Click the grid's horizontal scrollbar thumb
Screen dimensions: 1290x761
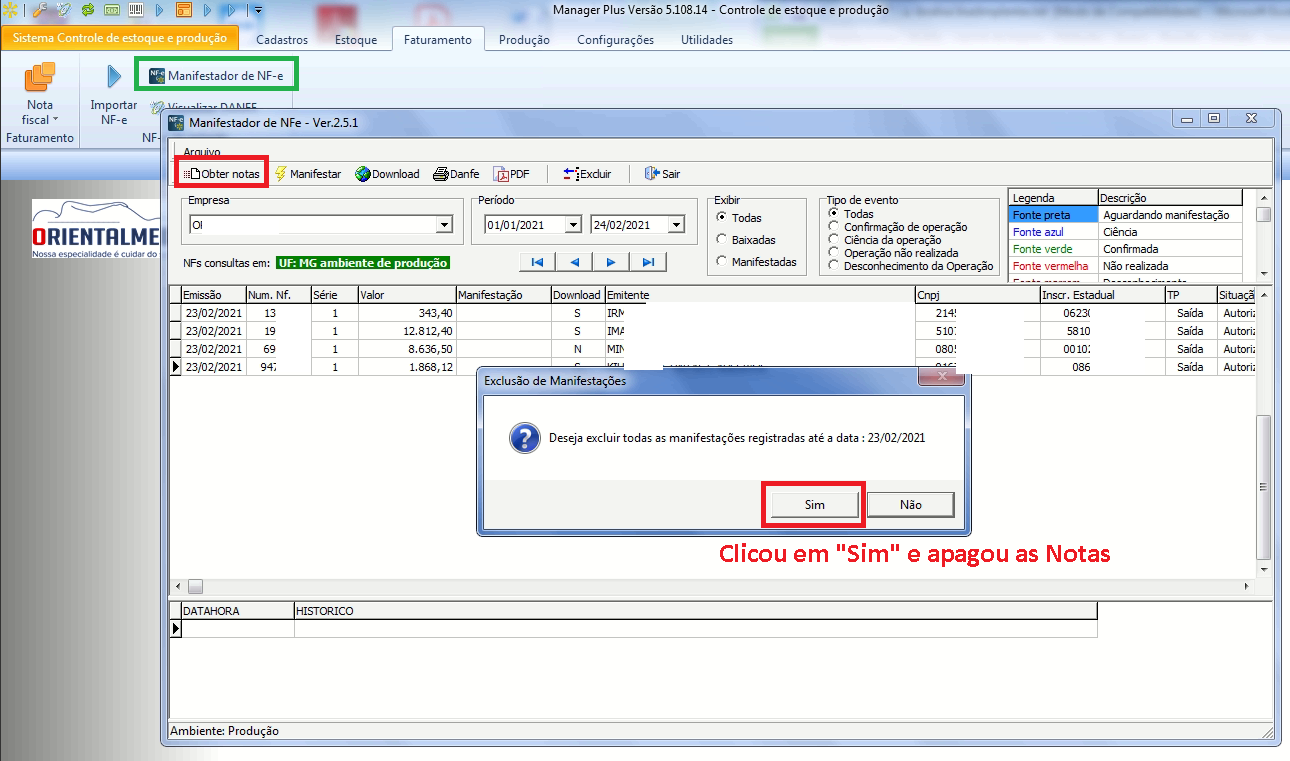click(195, 586)
